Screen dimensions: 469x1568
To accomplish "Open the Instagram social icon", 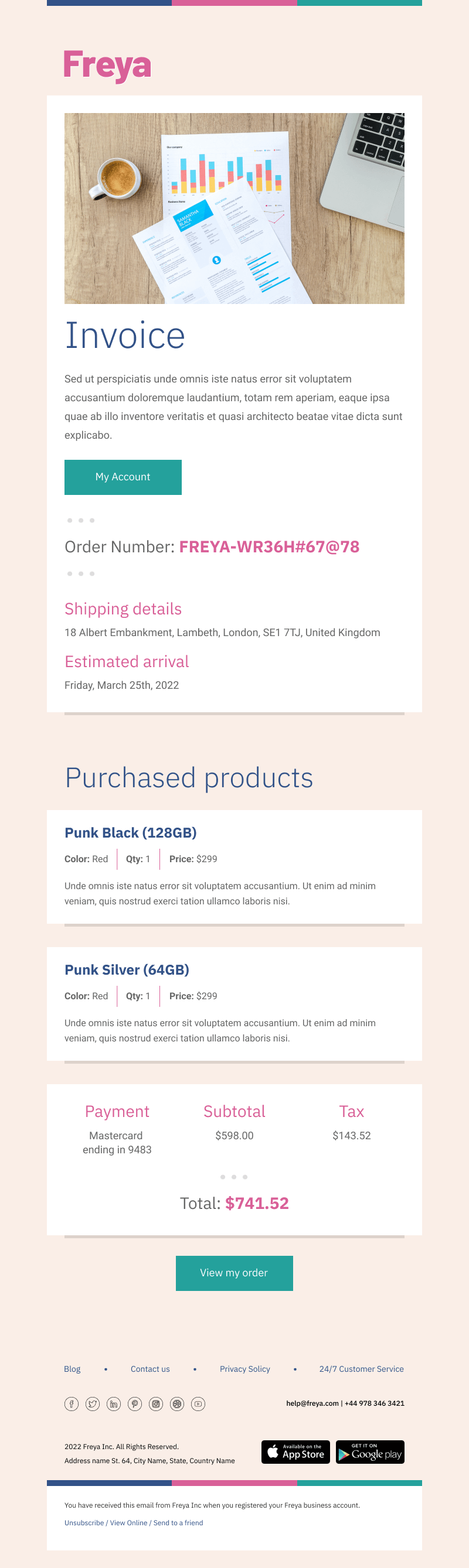I will pos(156,1403).
